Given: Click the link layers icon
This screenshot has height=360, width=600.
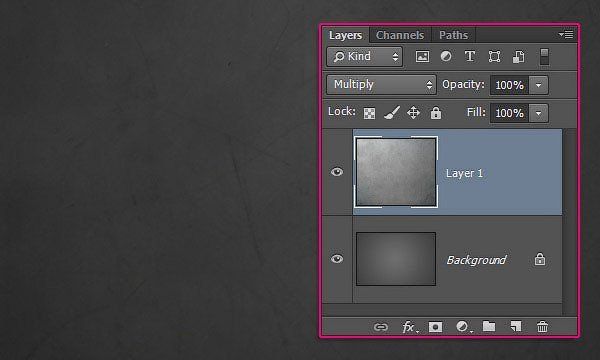Looking at the screenshot, I should click(380, 327).
